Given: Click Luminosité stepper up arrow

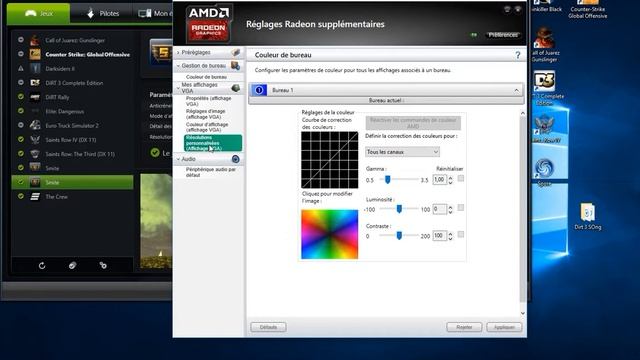Looking at the screenshot, I should [450, 207].
